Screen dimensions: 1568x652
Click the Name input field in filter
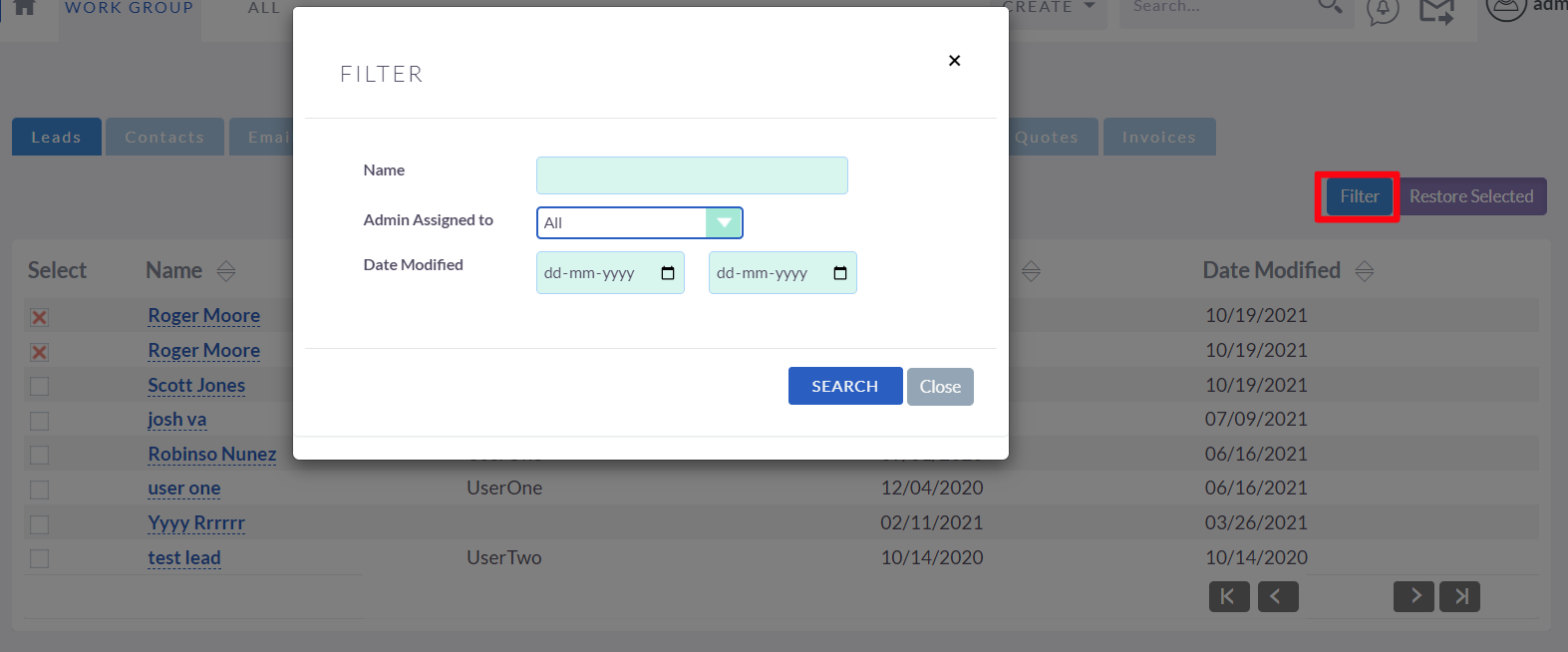point(692,175)
